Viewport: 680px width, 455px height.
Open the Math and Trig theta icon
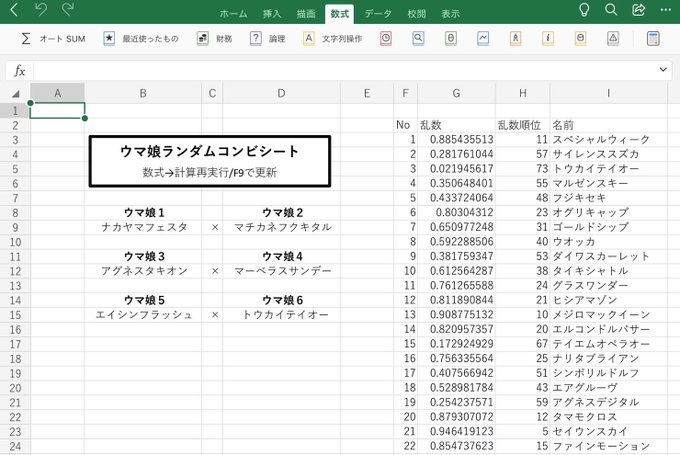(x=451, y=39)
